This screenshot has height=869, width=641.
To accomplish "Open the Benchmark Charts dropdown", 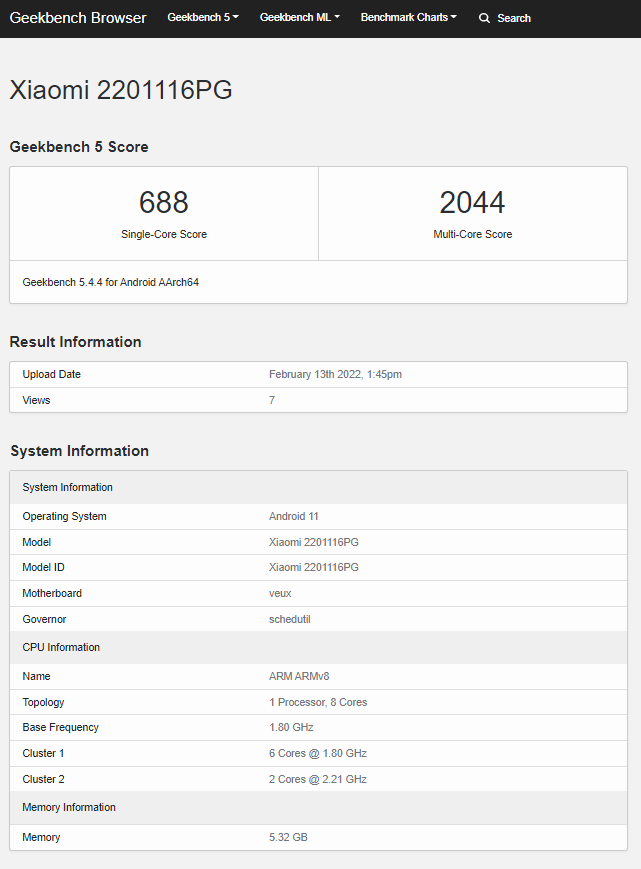I will tap(408, 18).
